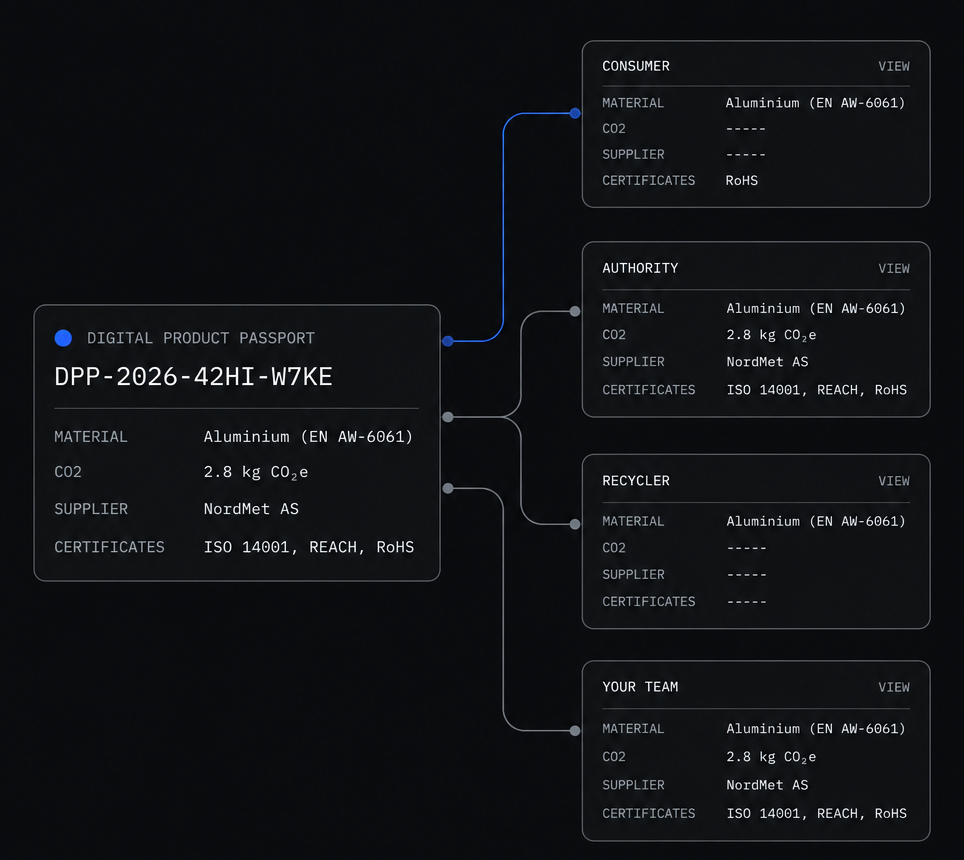Open the Consumer VIEW link

pyautogui.click(x=894, y=66)
